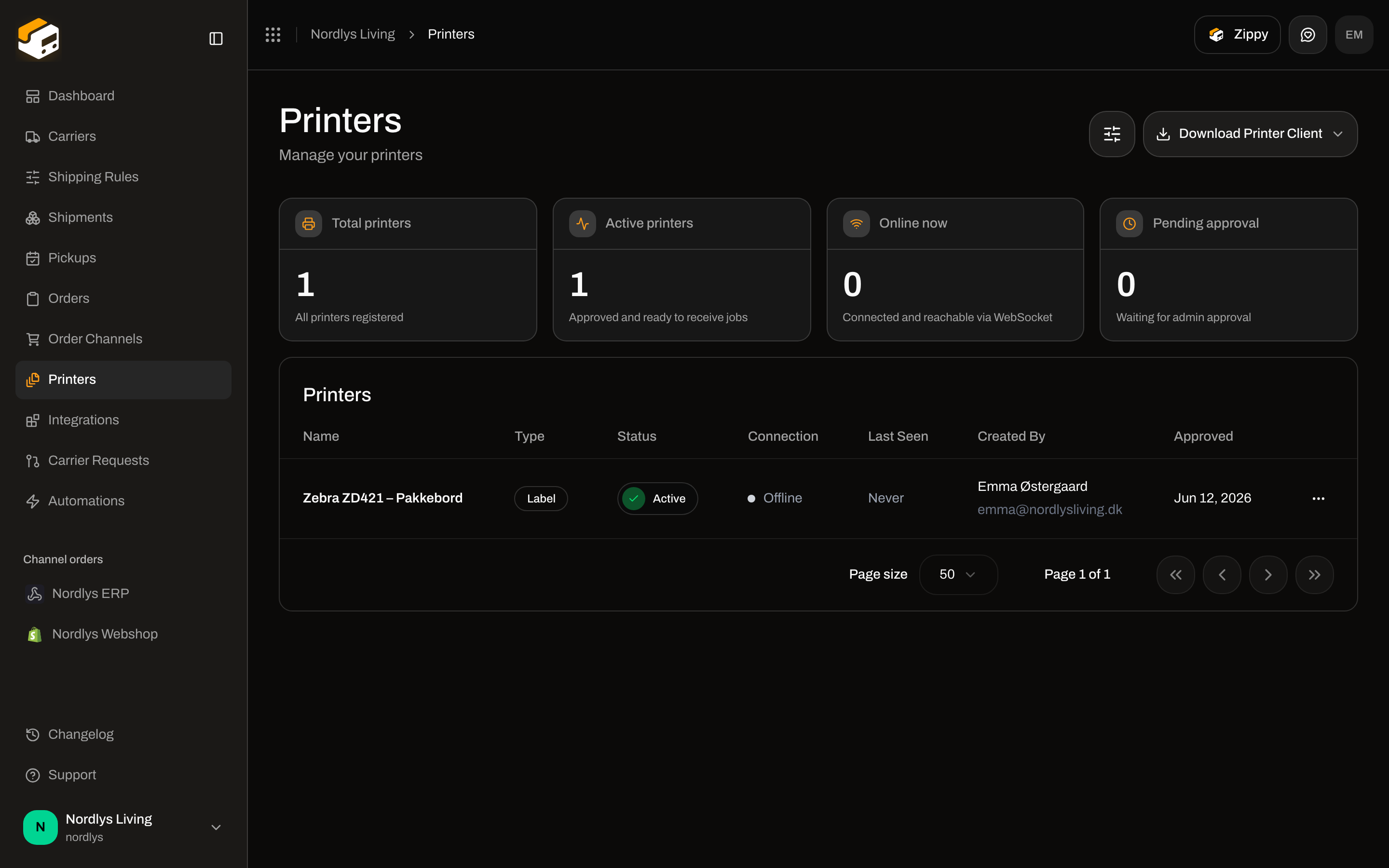Go to Integrations
The height and width of the screenshot is (868, 1389).
(x=123, y=420)
